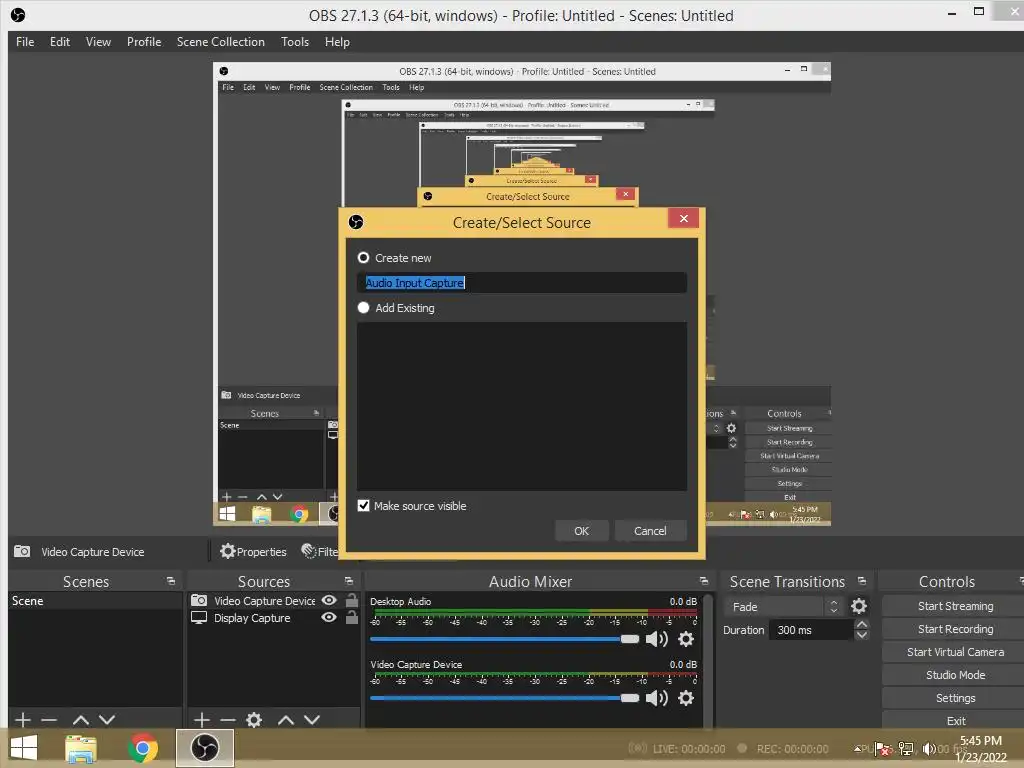Launch Chrome from the taskbar
Viewport: 1024px width, 768px height.
pos(143,748)
